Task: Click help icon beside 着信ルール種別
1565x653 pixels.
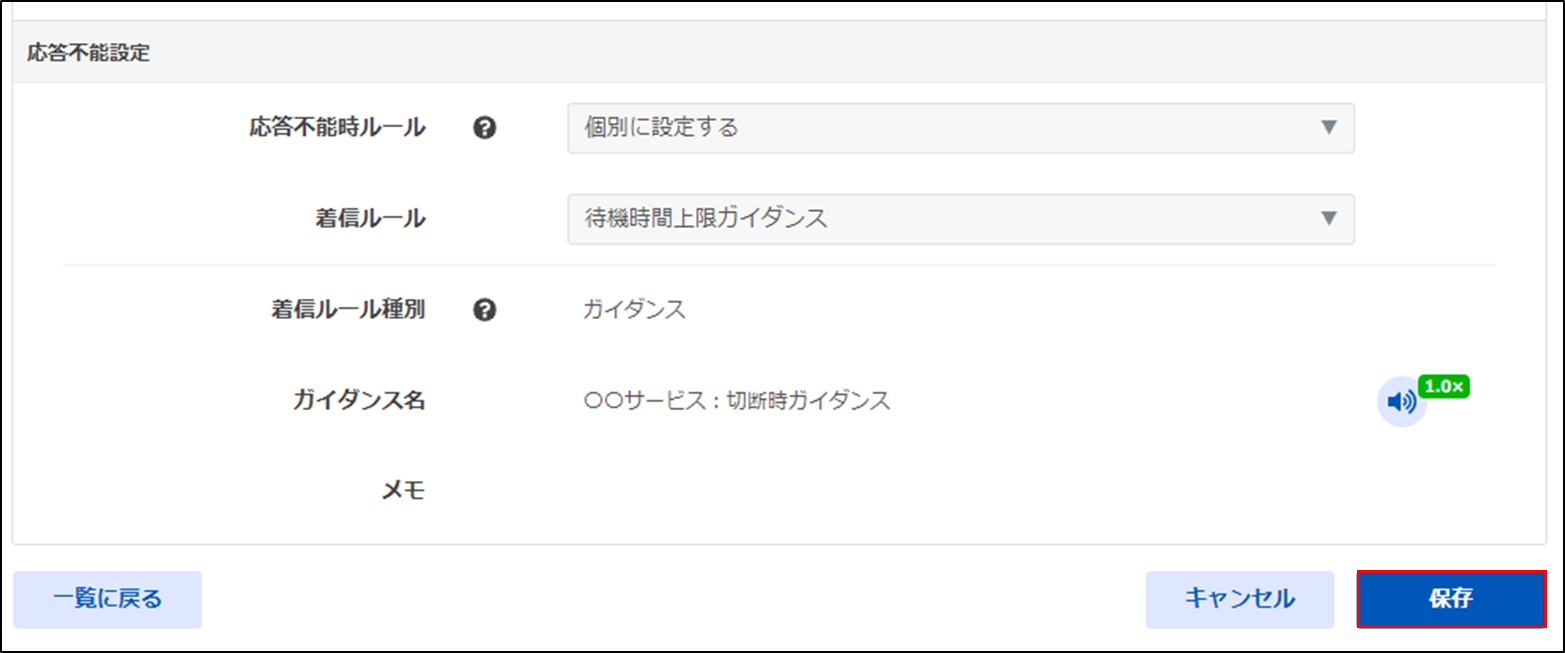Action: click(485, 311)
